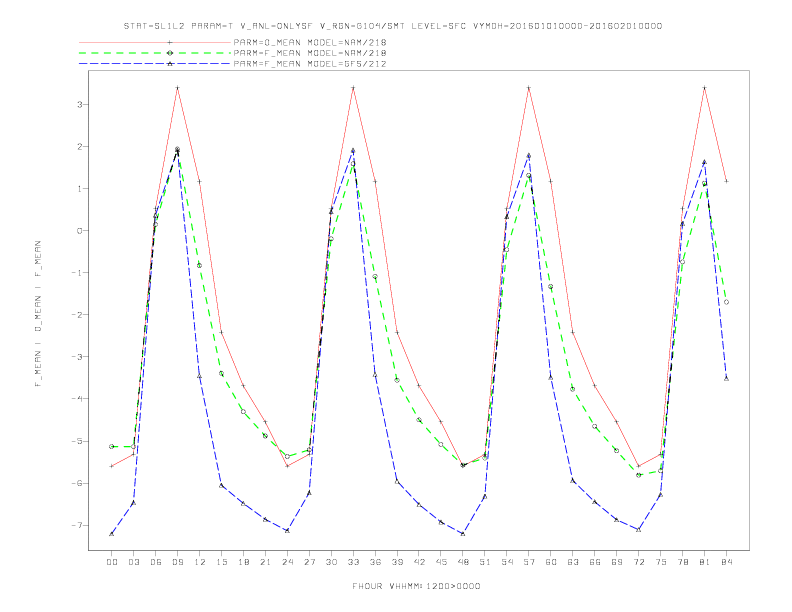Click x-axis tick label 57
Screen dimensions: 792x612
point(529,562)
